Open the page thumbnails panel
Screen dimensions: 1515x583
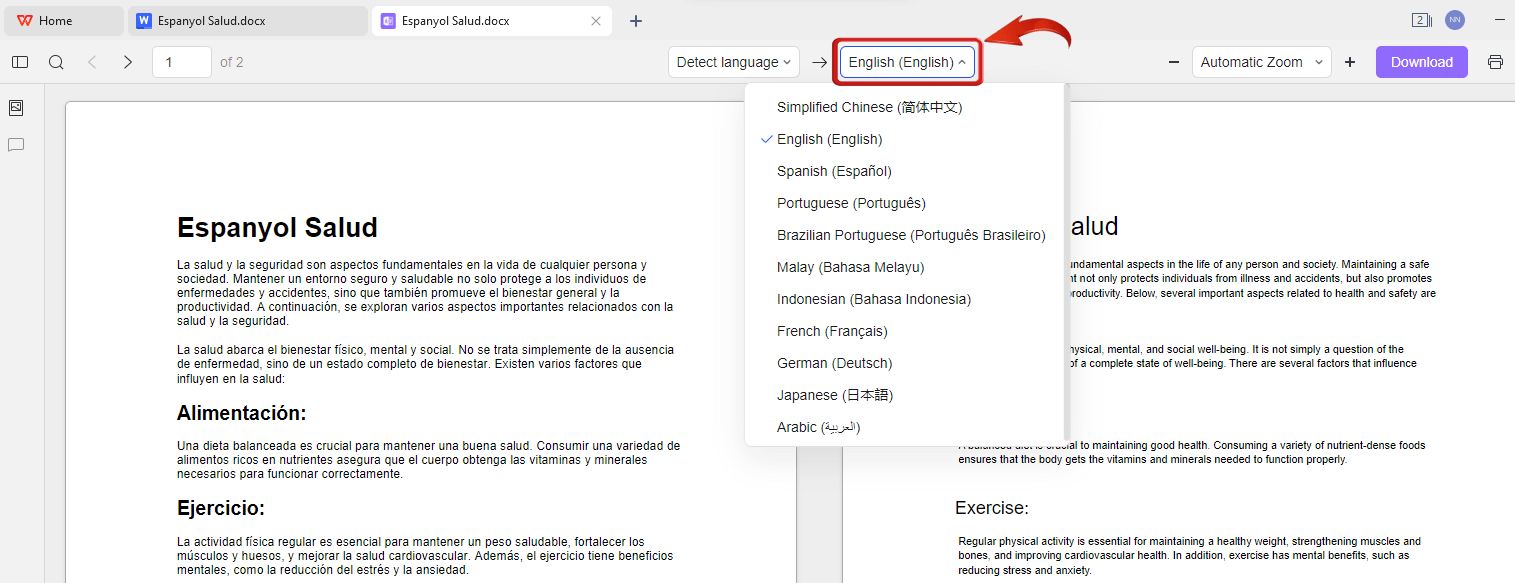click(15, 107)
